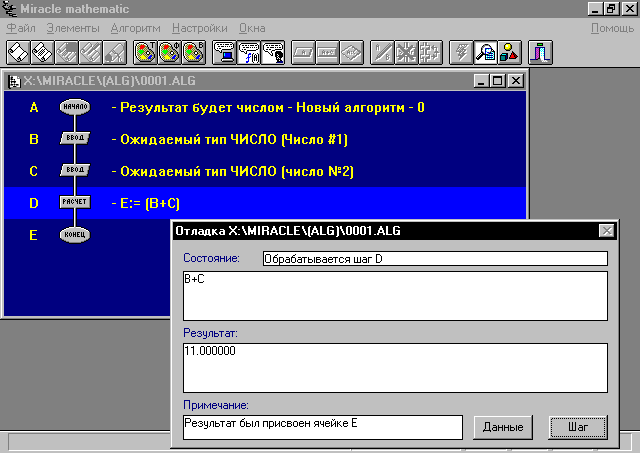Select the "ввод" input block in row B
This screenshot has width=640, height=454.
click(75, 138)
